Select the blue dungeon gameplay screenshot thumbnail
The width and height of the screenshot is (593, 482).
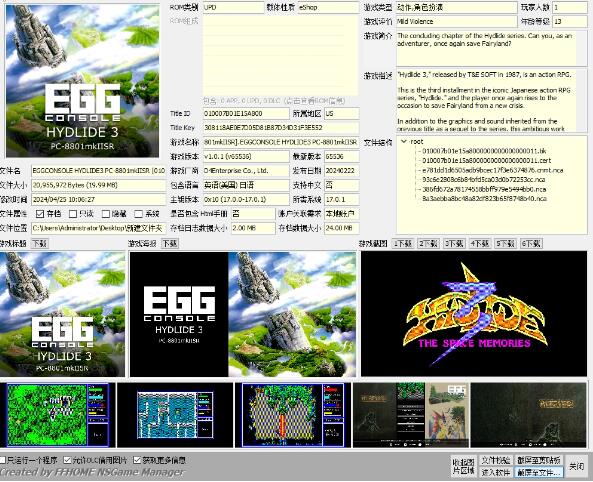pyautogui.click(x=175, y=415)
